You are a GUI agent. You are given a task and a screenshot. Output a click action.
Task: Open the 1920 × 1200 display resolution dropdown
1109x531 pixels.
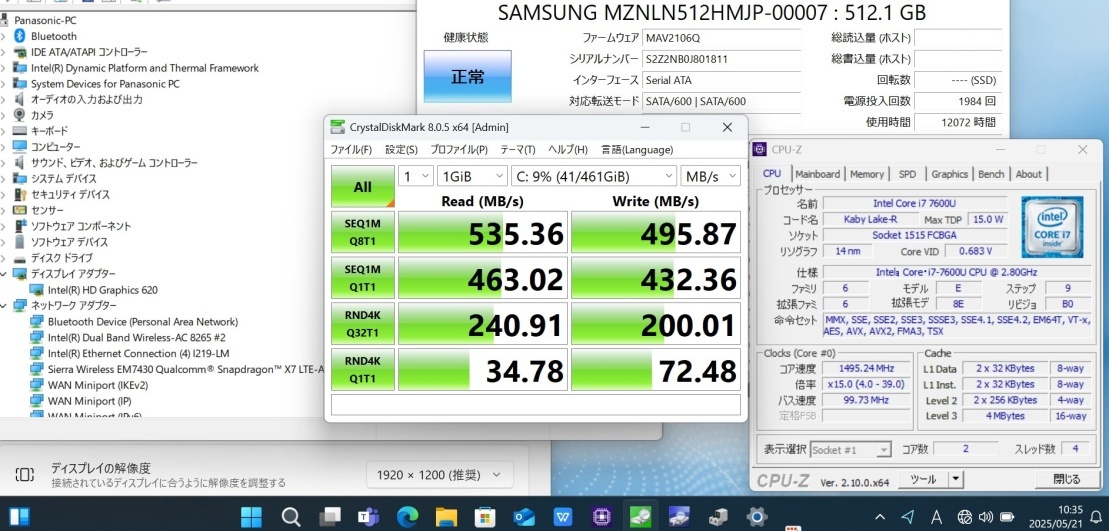(439, 475)
